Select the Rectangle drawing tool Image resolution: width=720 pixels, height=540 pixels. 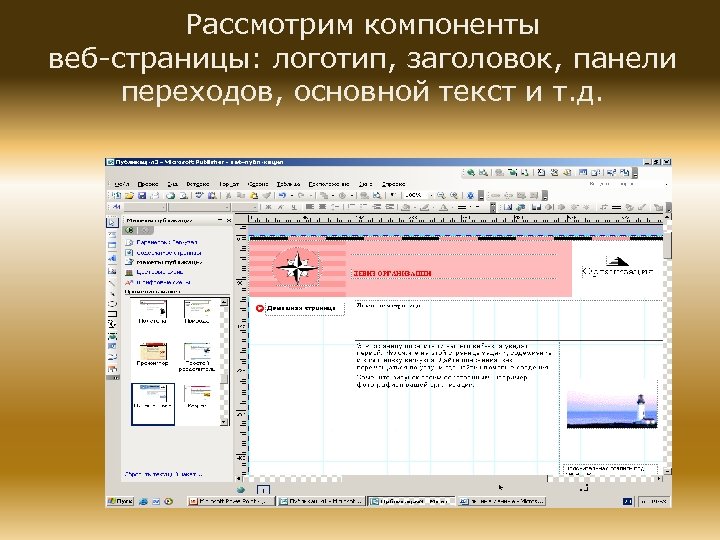coord(112,314)
